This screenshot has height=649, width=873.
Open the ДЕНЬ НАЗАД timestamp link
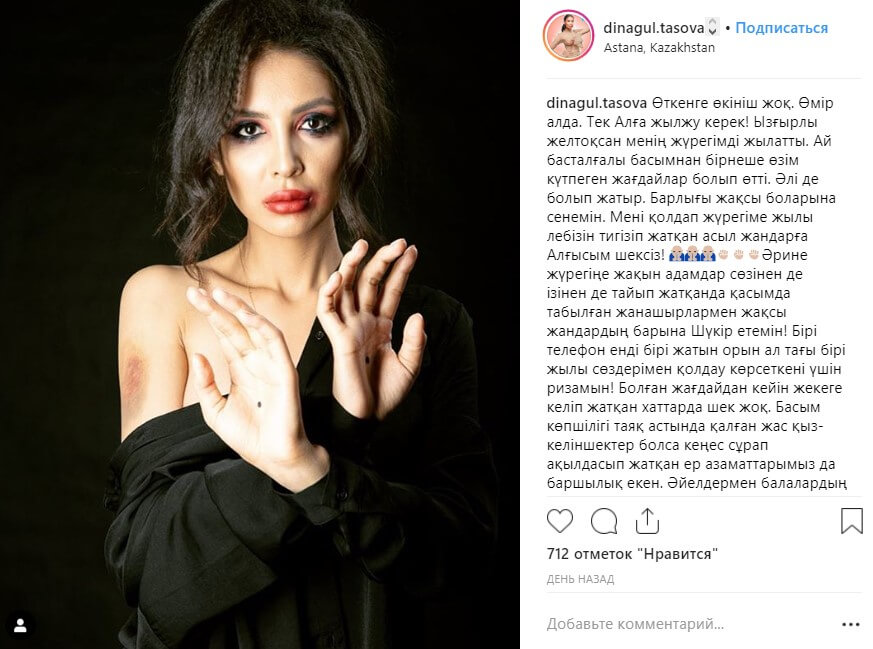(x=580, y=579)
